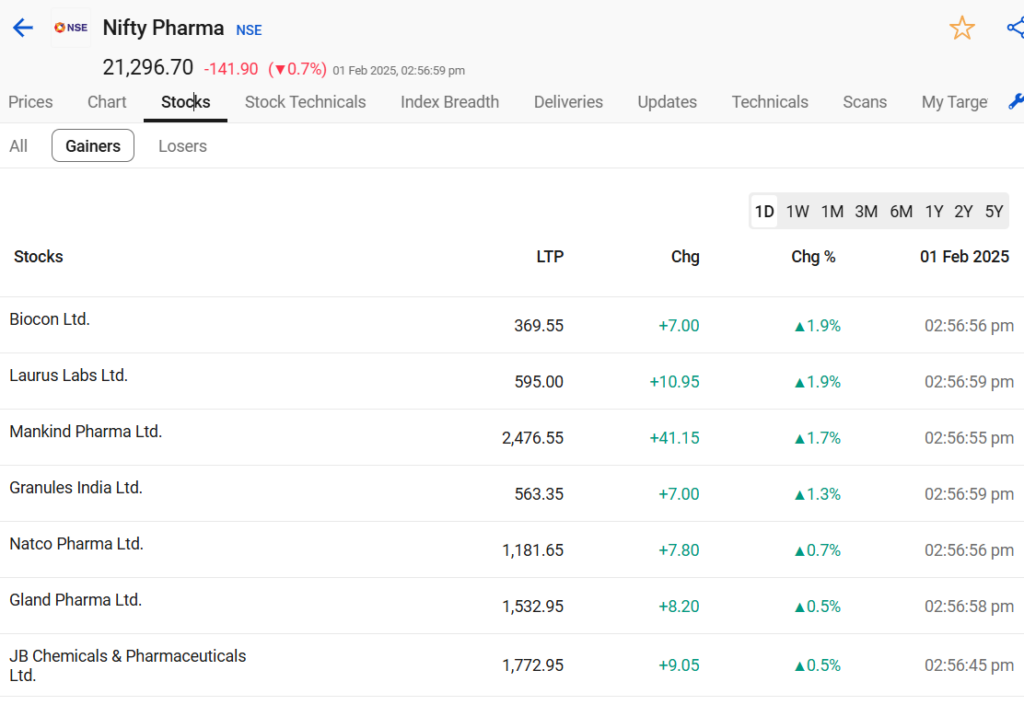The height and width of the screenshot is (705, 1024).
Task: Switch to the Losers filter
Action: point(182,146)
